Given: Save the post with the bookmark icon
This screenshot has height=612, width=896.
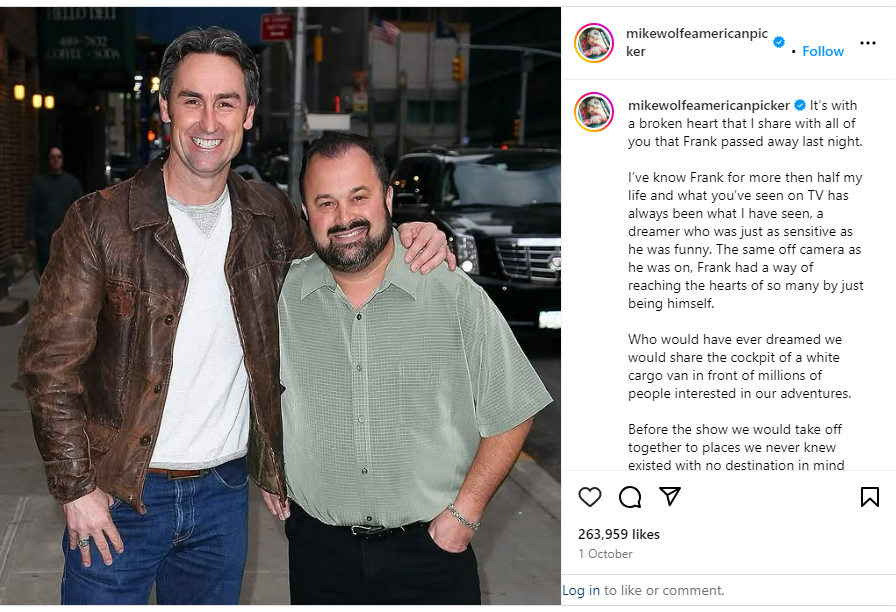Looking at the screenshot, I should pos(870,497).
